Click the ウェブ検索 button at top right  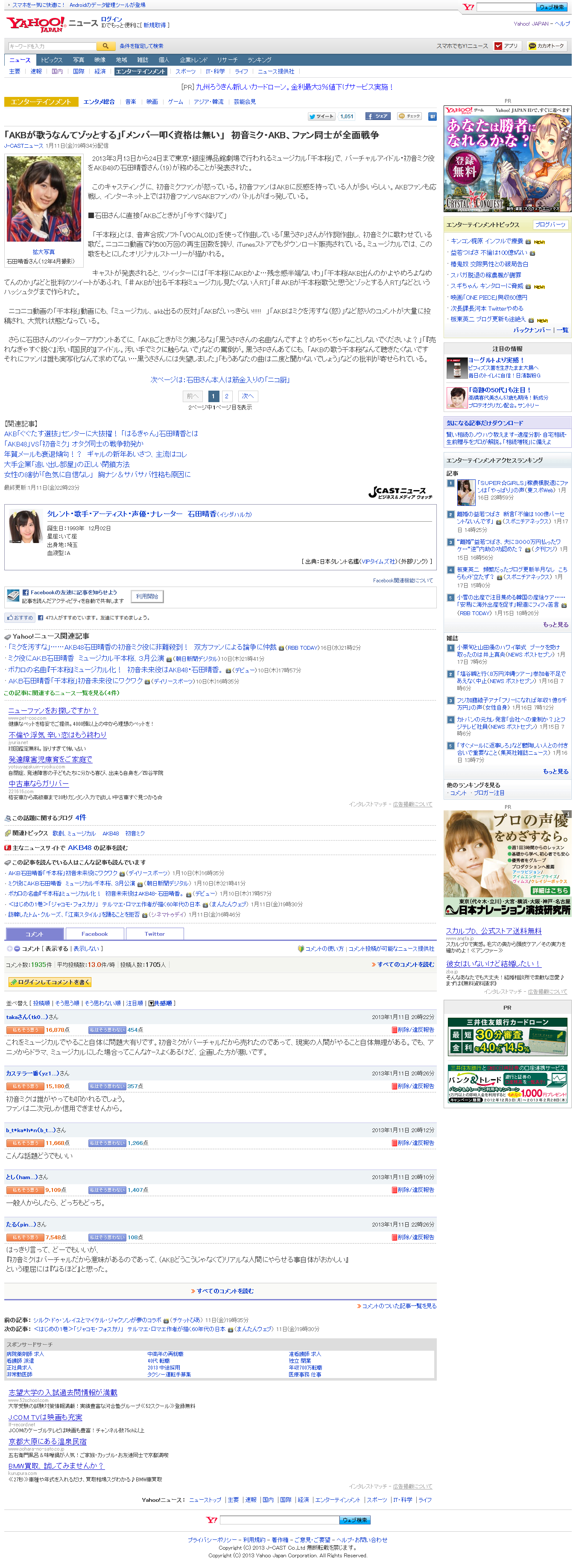pos(552,7)
